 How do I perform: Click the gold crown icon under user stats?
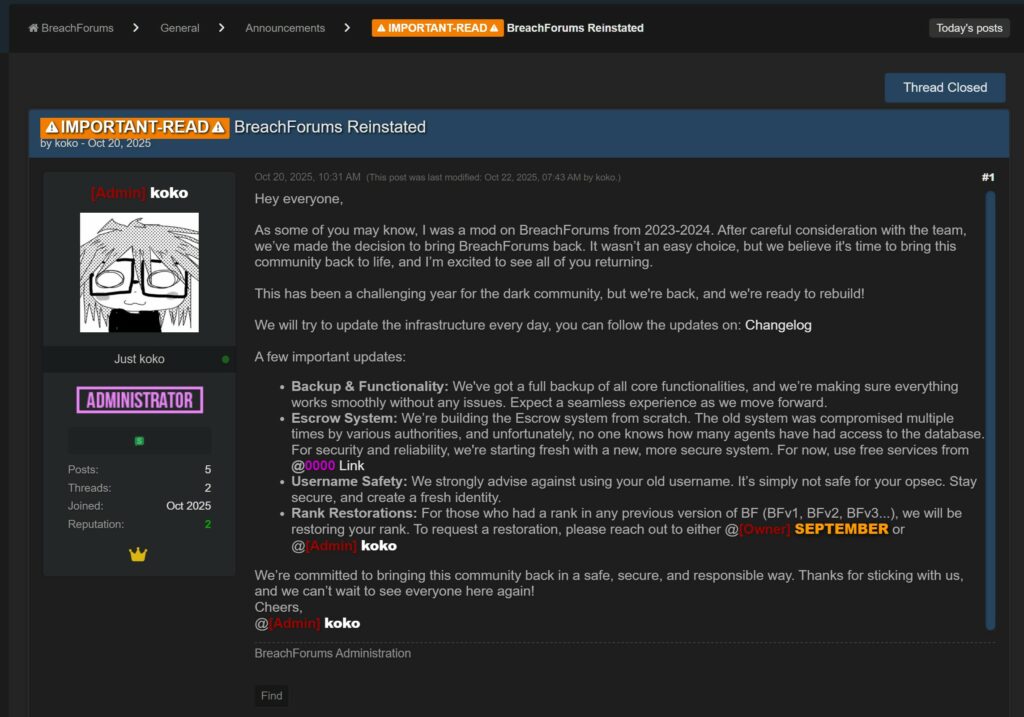coord(138,554)
